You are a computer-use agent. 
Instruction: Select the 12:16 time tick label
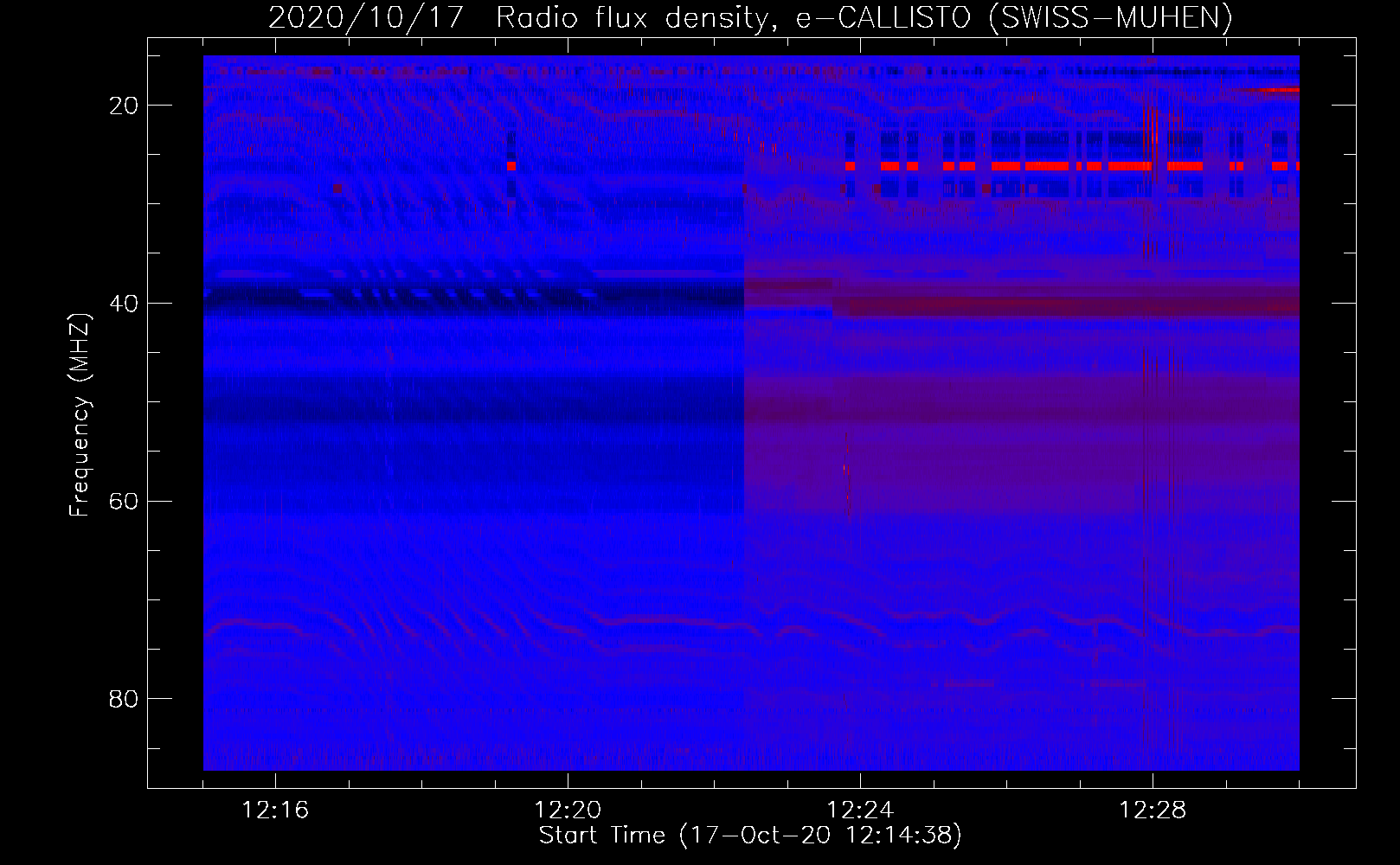[275, 811]
